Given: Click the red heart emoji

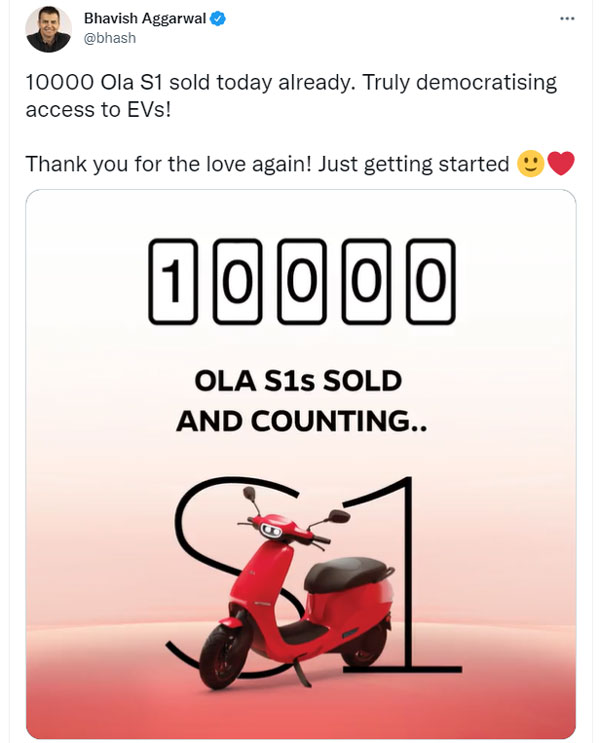Looking at the screenshot, I should [562, 163].
